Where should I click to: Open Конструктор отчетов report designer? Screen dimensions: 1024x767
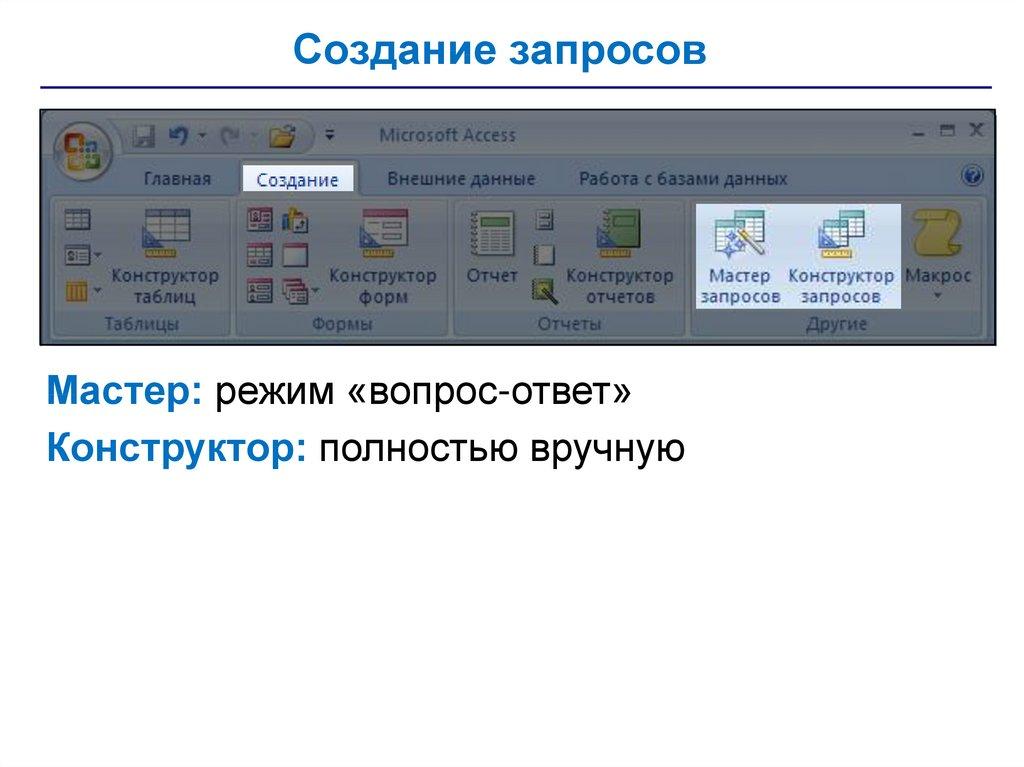click(x=619, y=255)
